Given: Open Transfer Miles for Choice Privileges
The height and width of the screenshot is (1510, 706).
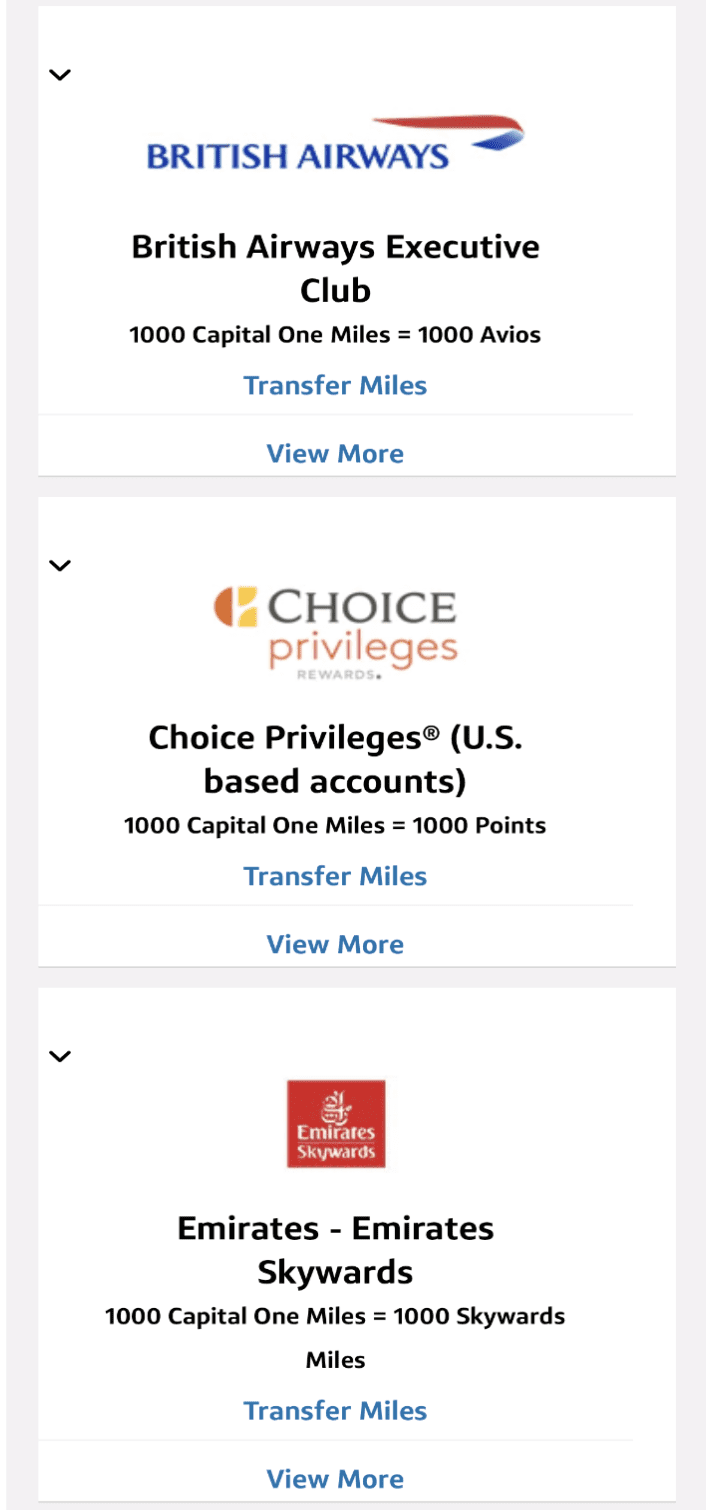Looking at the screenshot, I should 336,875.
